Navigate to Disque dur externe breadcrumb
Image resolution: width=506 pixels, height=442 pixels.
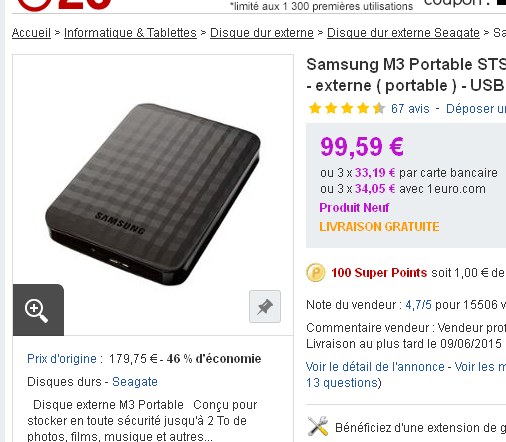coord(262,33)
